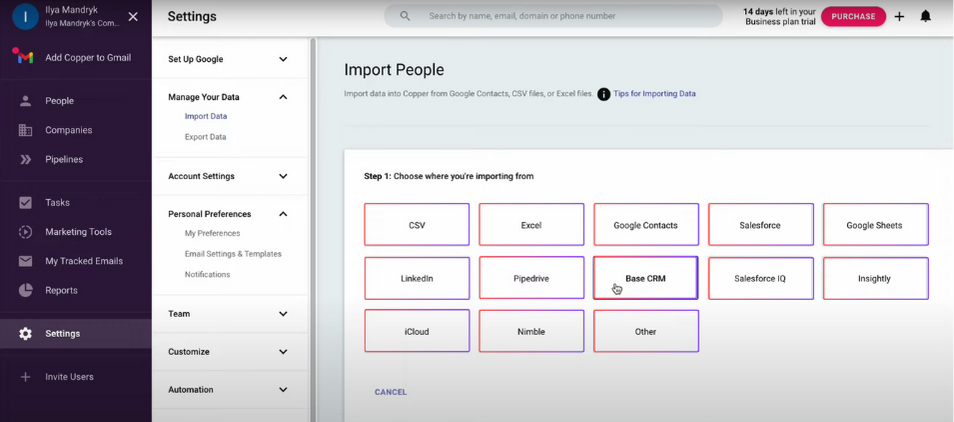
Task: Open Export Data settings page
Action: [206, 137]
